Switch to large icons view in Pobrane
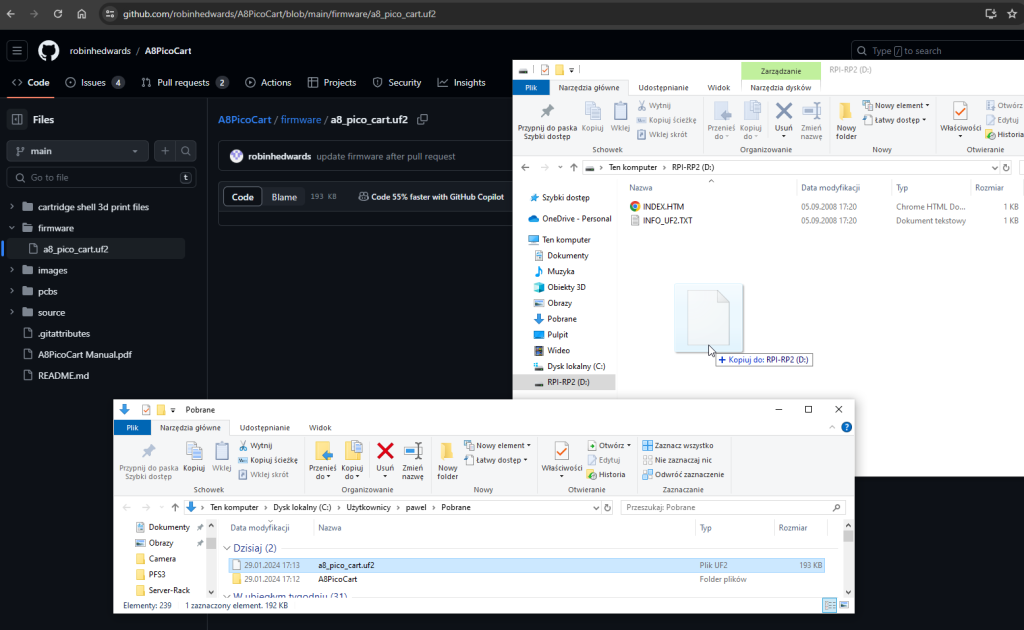Image resolution: width=1024 pixels, height=630 pixels. click(844, 605)
